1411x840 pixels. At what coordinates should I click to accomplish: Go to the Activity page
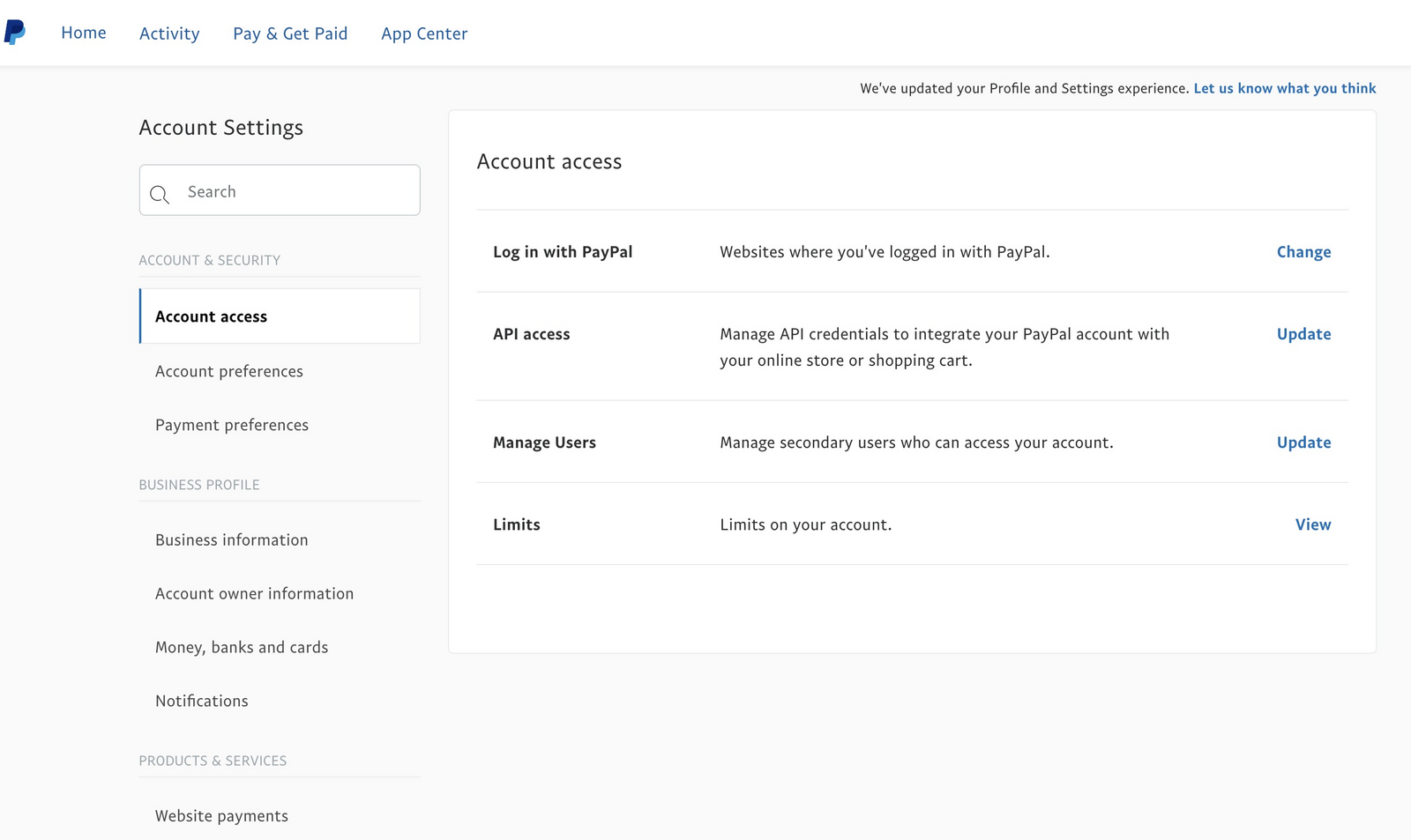(x=169, y=33)
